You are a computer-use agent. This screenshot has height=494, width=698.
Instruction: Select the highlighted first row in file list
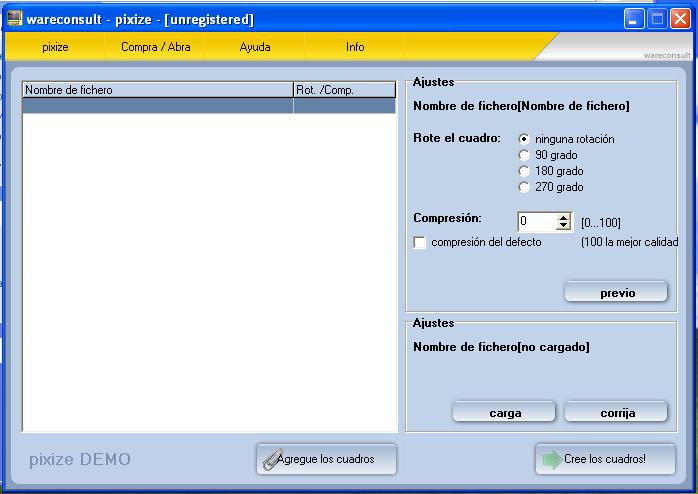209,105
